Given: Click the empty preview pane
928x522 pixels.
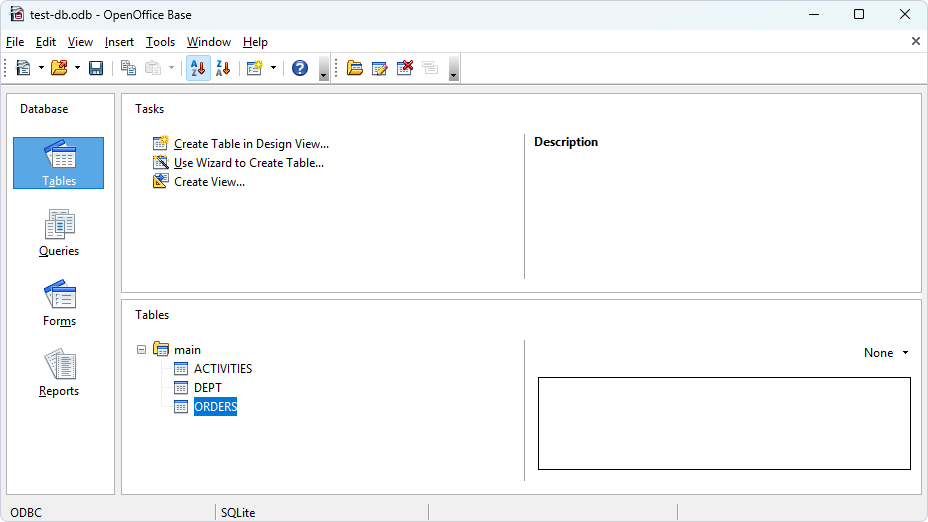Looking at the screenshot, I should (724, 424).
